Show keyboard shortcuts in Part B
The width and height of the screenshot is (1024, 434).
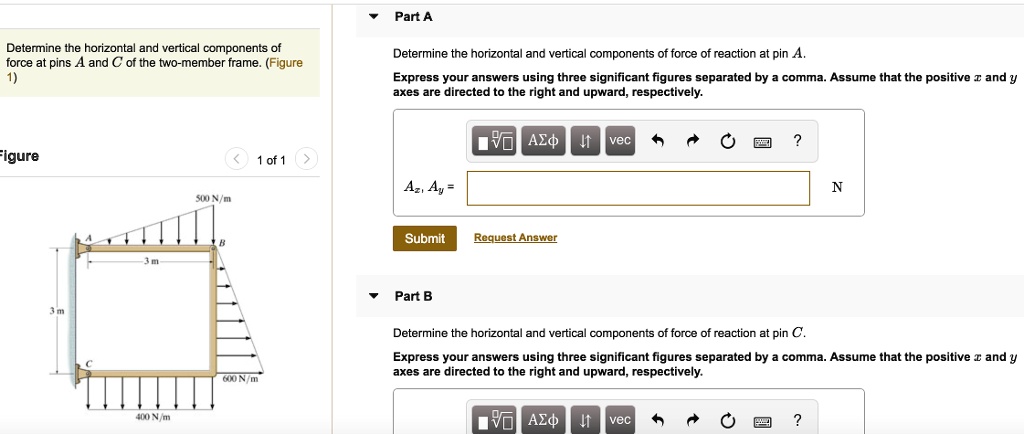pos(762,422)
